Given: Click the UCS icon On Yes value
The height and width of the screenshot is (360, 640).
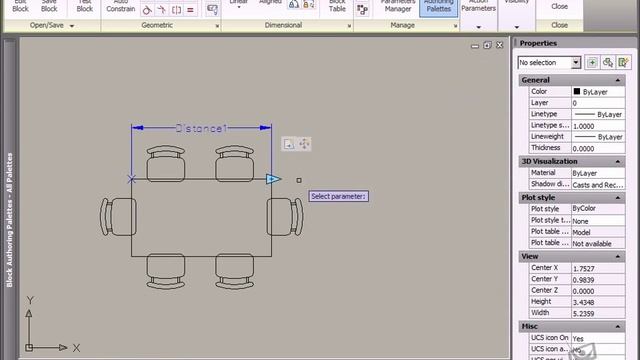Looking at the screenshot, I should coord(598,338).
